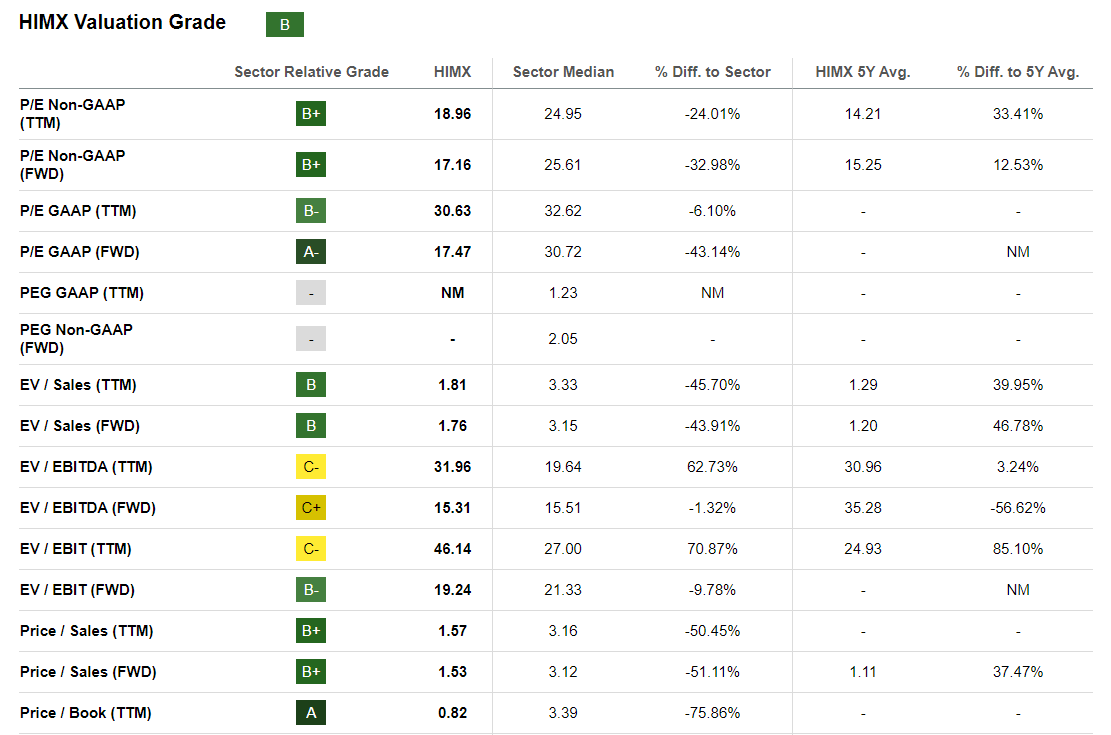Screen dimensions: 1111x735
Task: Click the B- grade badge for P/E GAAP (TTM)
Action: point(311,211)
